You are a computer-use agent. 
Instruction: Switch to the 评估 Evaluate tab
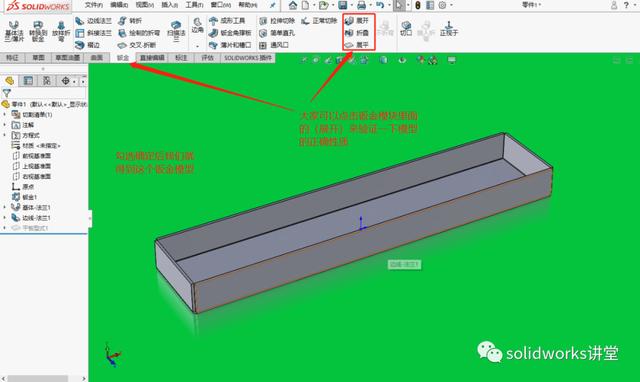tap(207, 58)
